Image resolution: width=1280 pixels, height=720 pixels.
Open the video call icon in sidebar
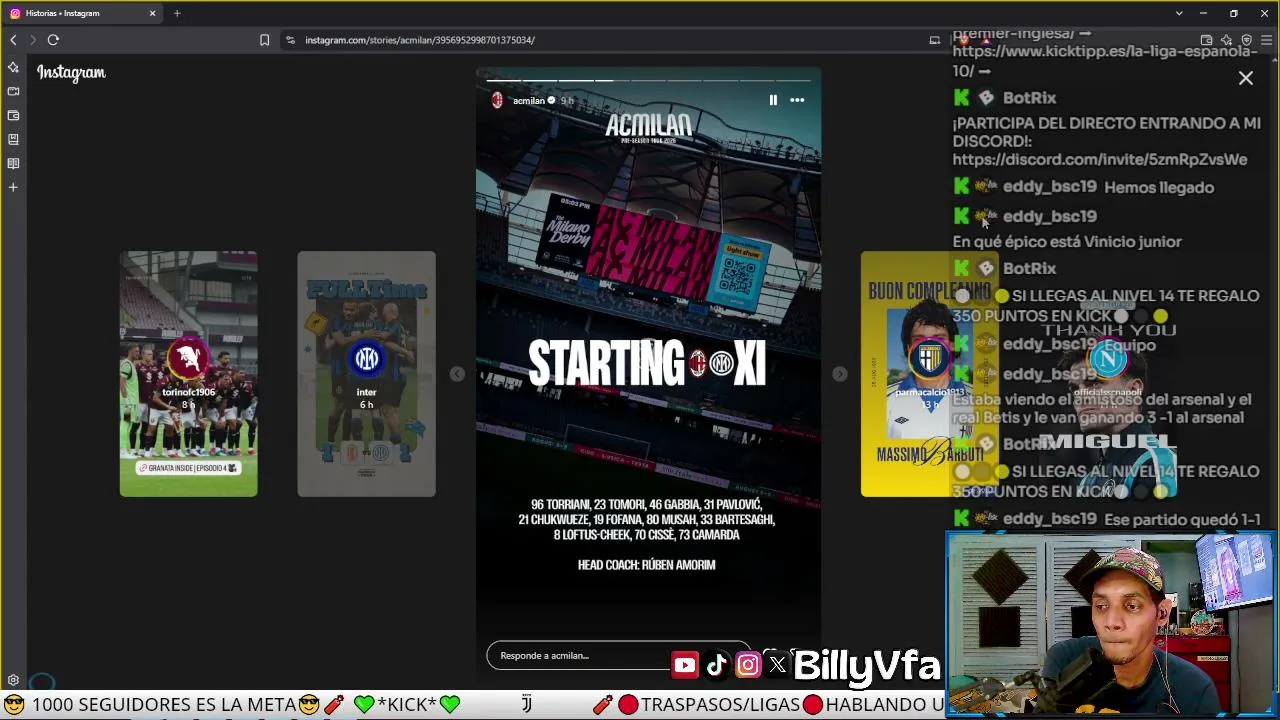click(x=13, y=91)
